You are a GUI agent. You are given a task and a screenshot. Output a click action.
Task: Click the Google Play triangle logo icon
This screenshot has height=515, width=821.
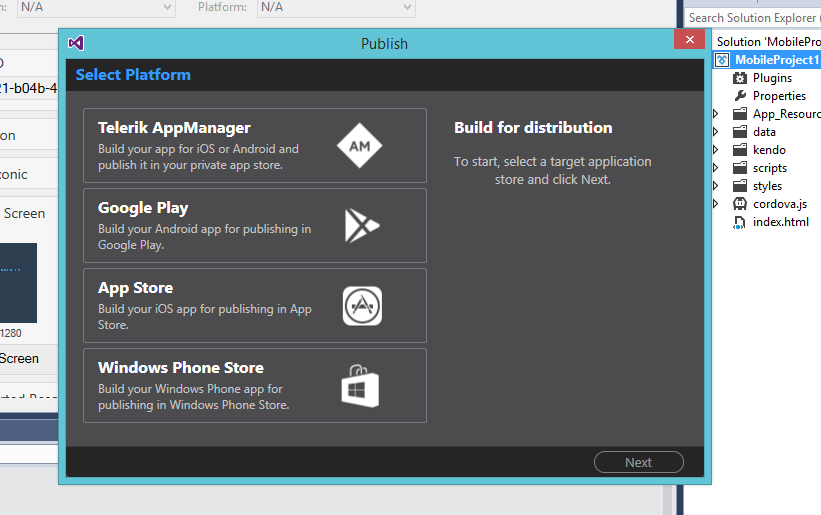pos(362,226)
